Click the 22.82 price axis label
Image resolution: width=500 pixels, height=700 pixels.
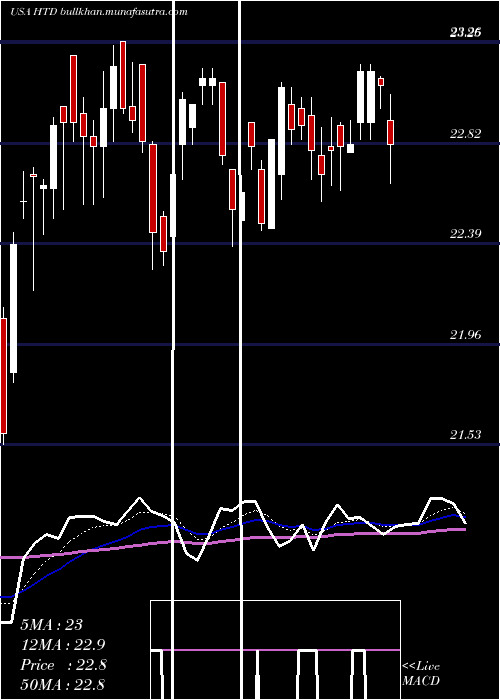tap(465, 133)
